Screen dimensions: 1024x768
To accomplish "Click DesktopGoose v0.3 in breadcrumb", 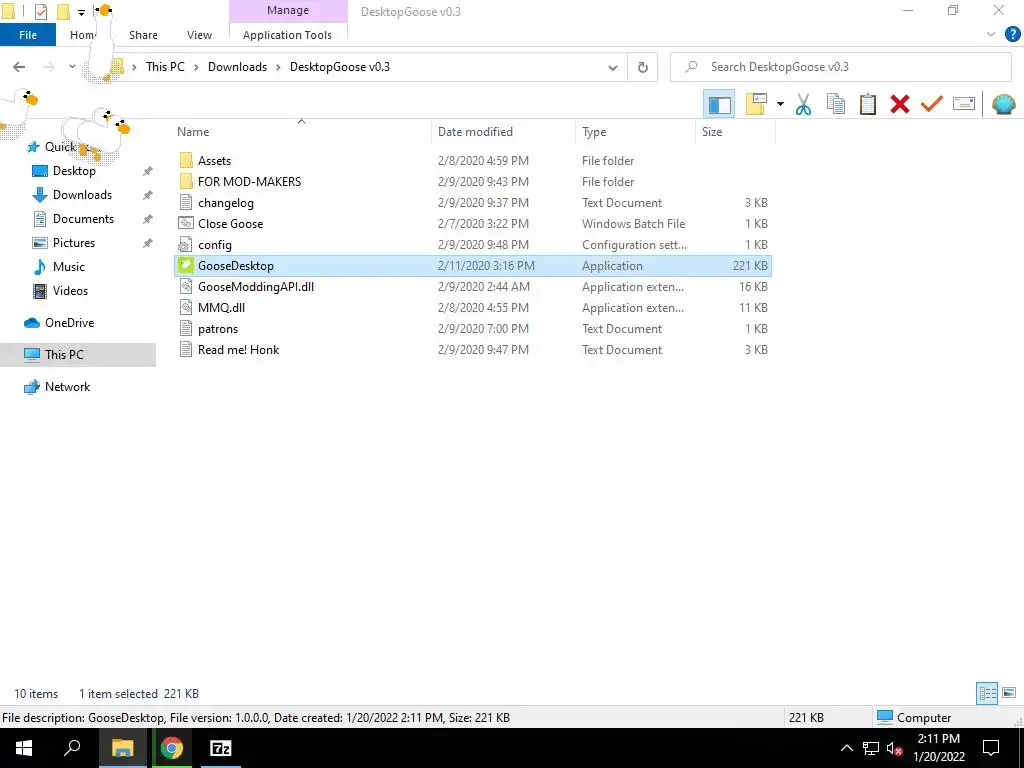I will [x=340, y=67].
